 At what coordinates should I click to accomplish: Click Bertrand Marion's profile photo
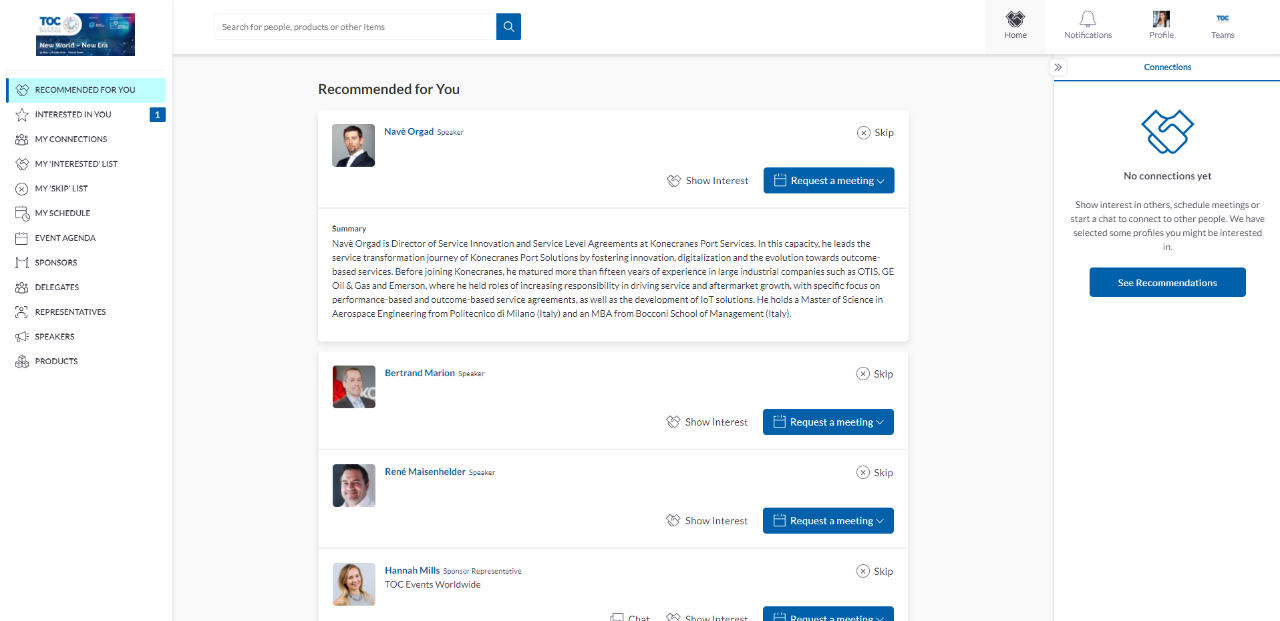click(354, 387)
